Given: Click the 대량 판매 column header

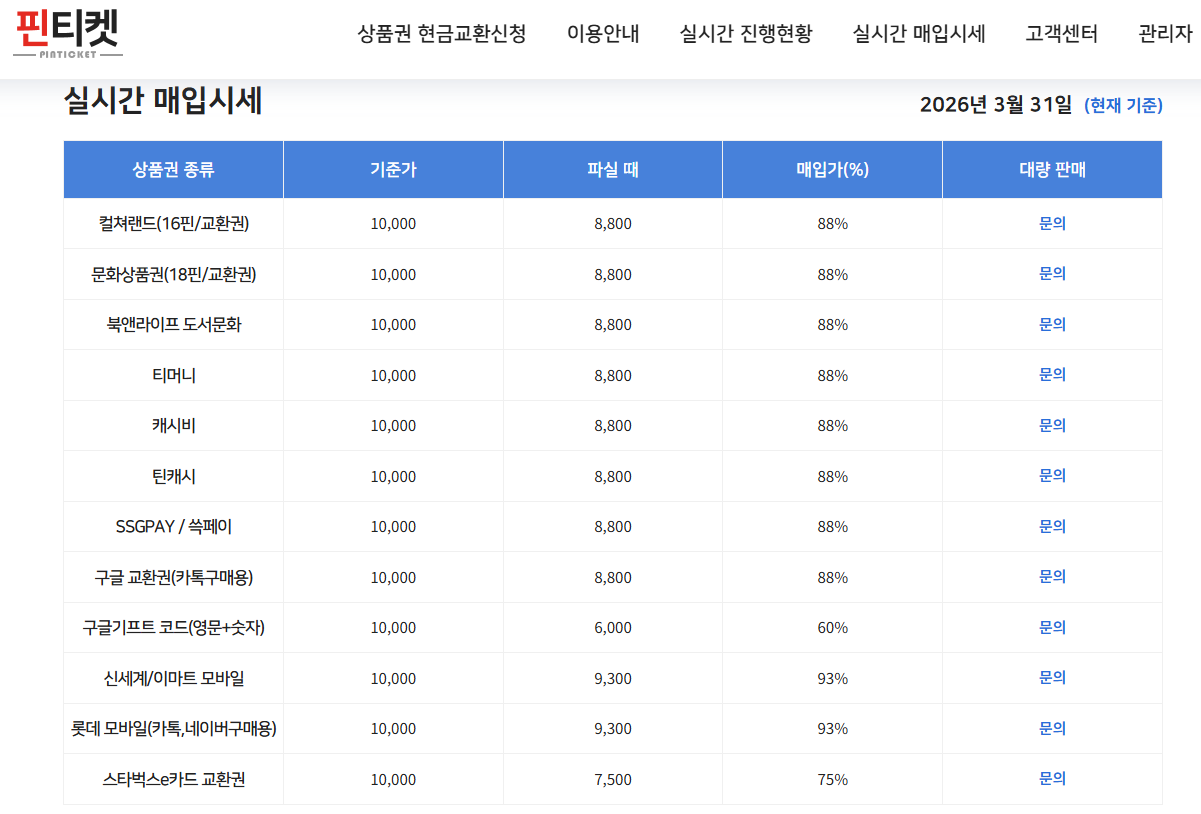Looking at the screenshot, I should click(x=1052, y=170).
